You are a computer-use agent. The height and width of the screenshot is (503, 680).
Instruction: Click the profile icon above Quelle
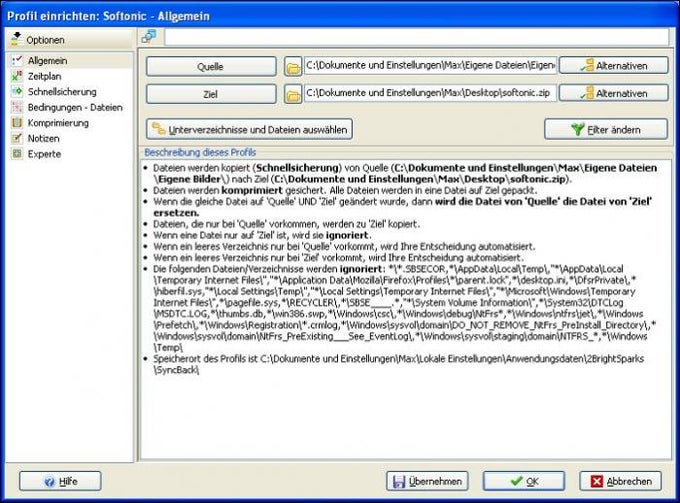(x=150, y=37)
